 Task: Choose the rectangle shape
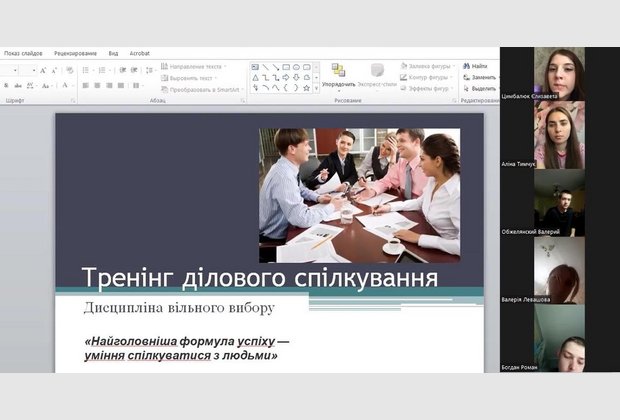pos(286,67)
